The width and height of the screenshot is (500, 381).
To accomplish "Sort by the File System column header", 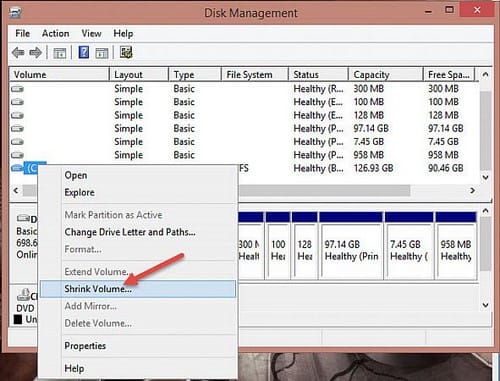I will pyautogui.click(x=255, y=75).
